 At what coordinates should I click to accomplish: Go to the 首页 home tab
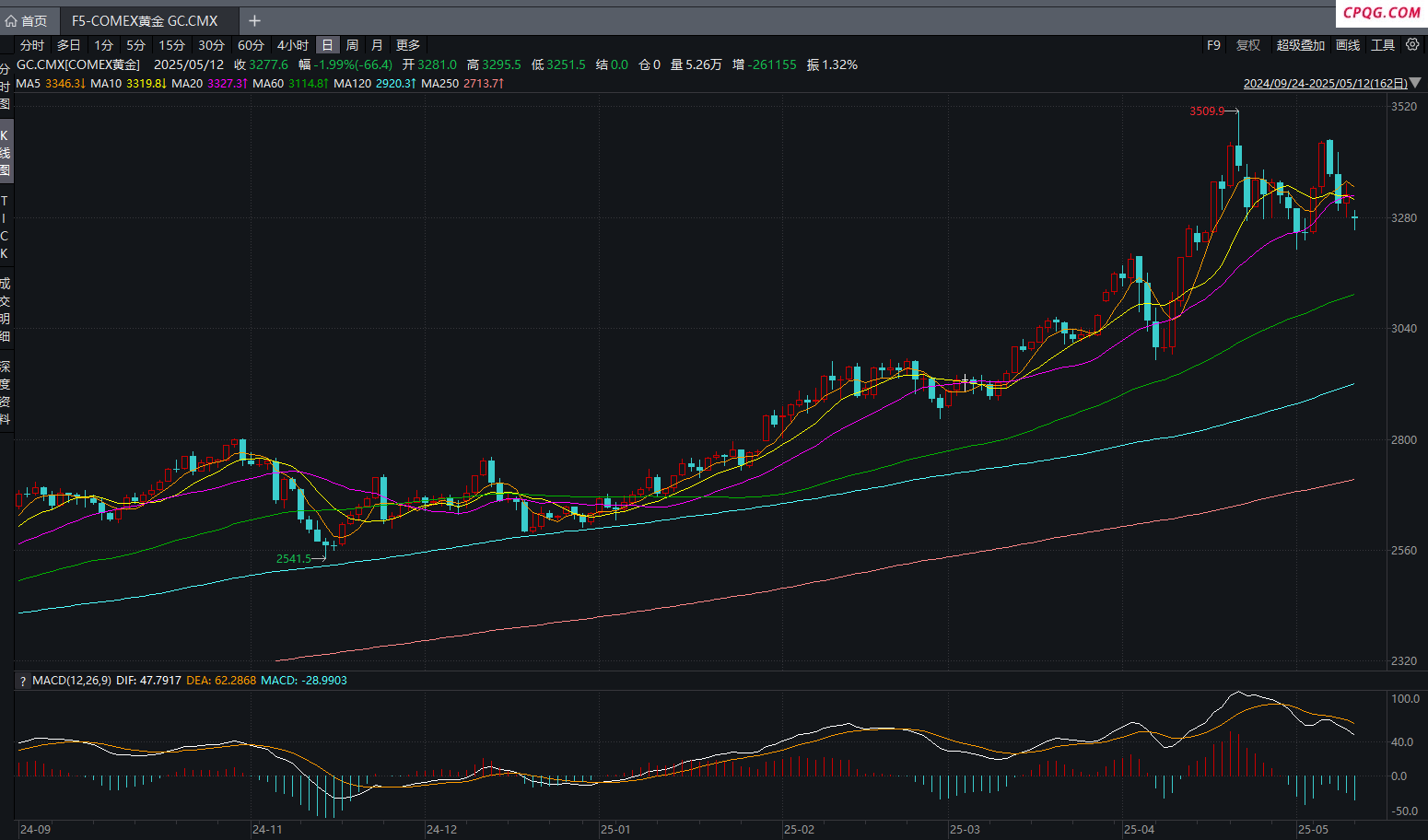click(27, 20)
